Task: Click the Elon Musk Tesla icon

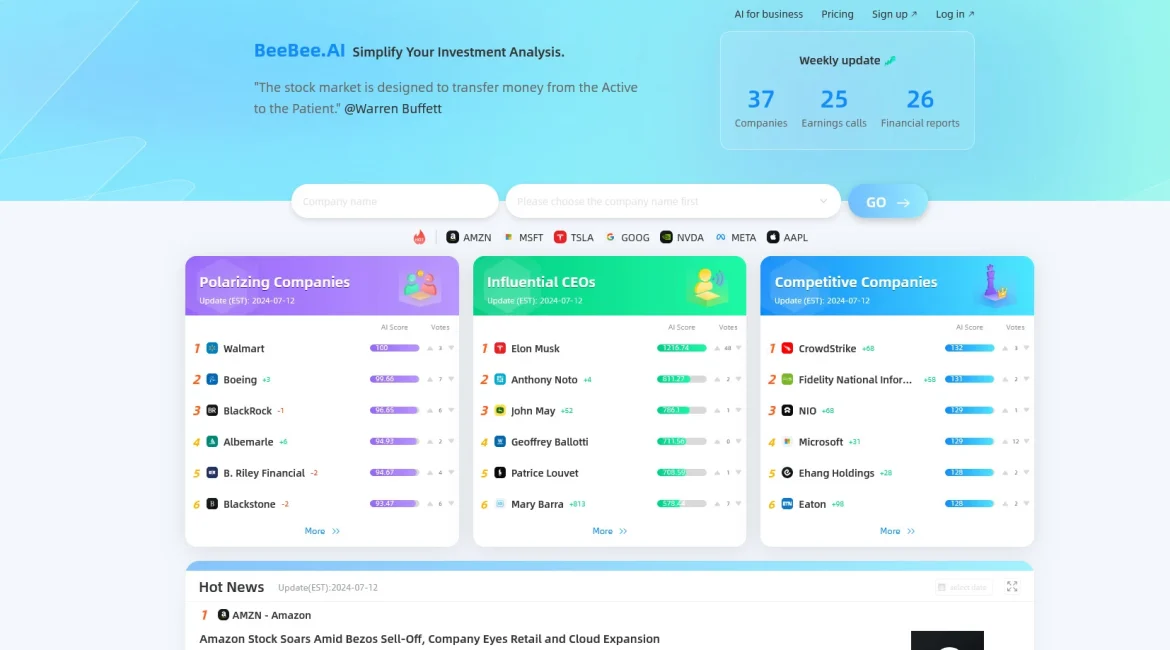Action: (500, 349)
